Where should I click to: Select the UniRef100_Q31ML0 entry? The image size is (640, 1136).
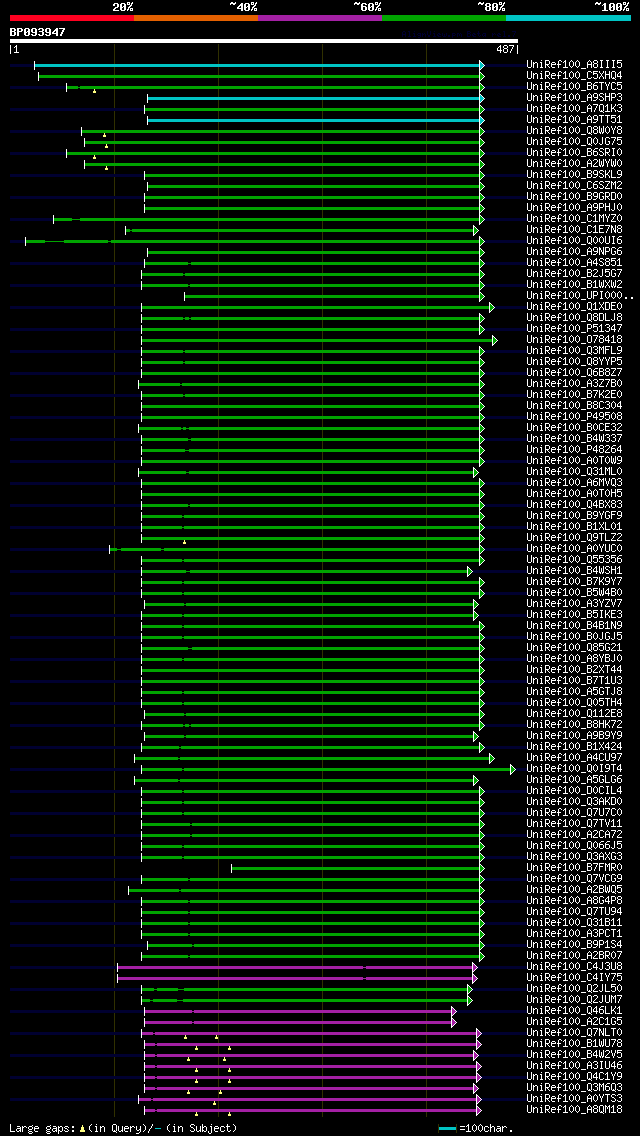[574, 472]
